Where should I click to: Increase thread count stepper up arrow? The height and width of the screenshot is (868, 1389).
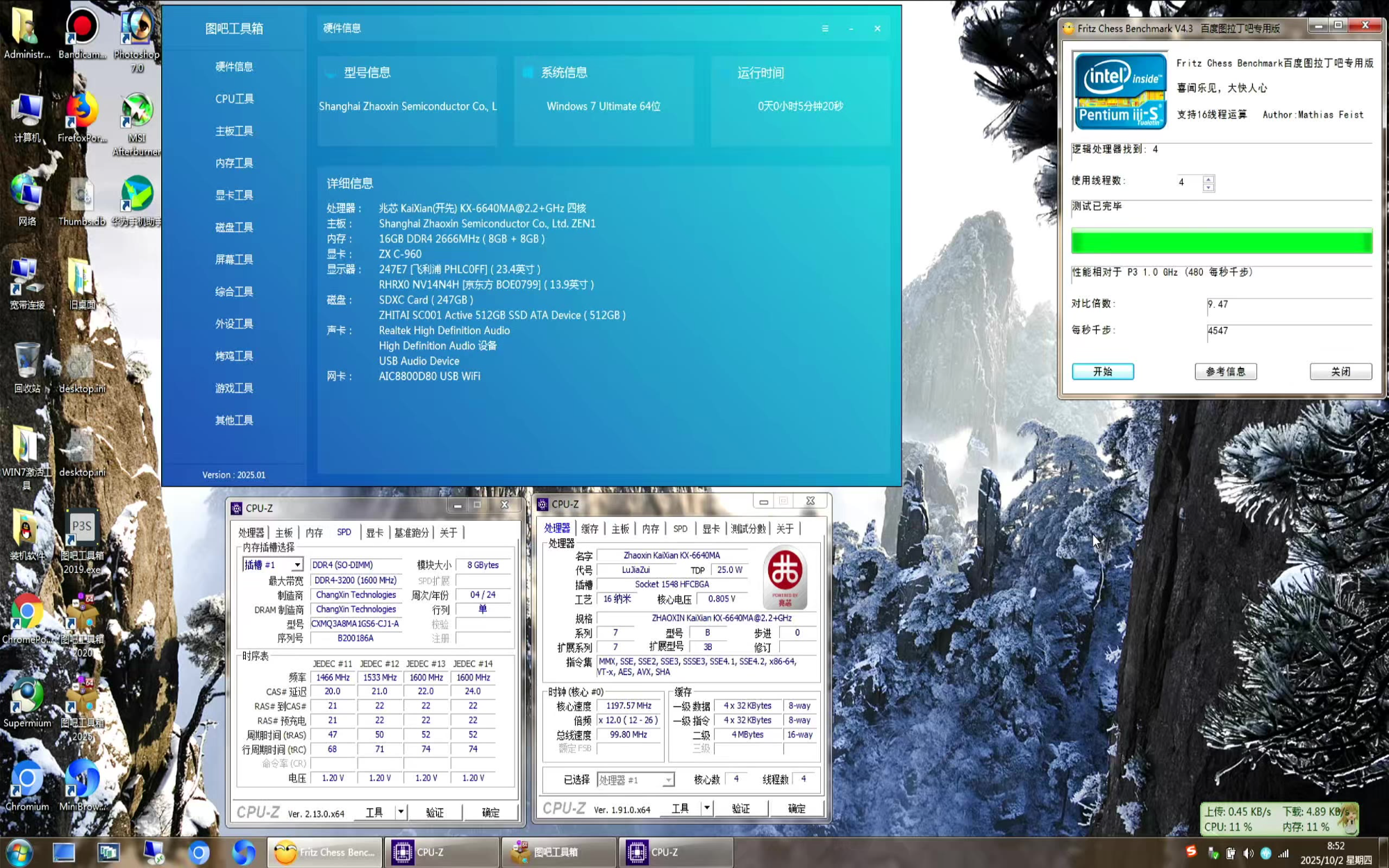coord(1208,178)
